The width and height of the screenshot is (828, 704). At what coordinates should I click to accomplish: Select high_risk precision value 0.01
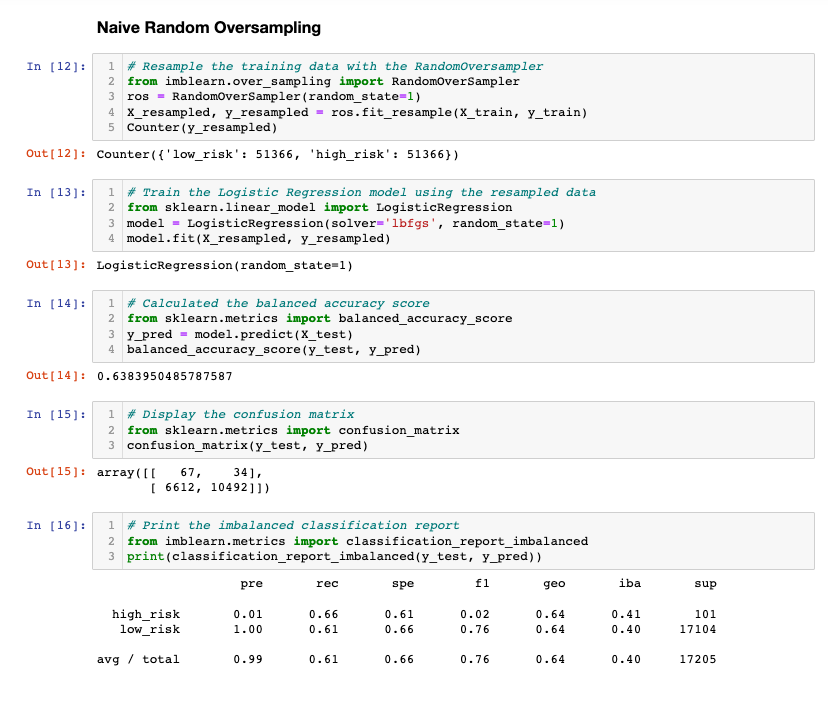[248, 615]
